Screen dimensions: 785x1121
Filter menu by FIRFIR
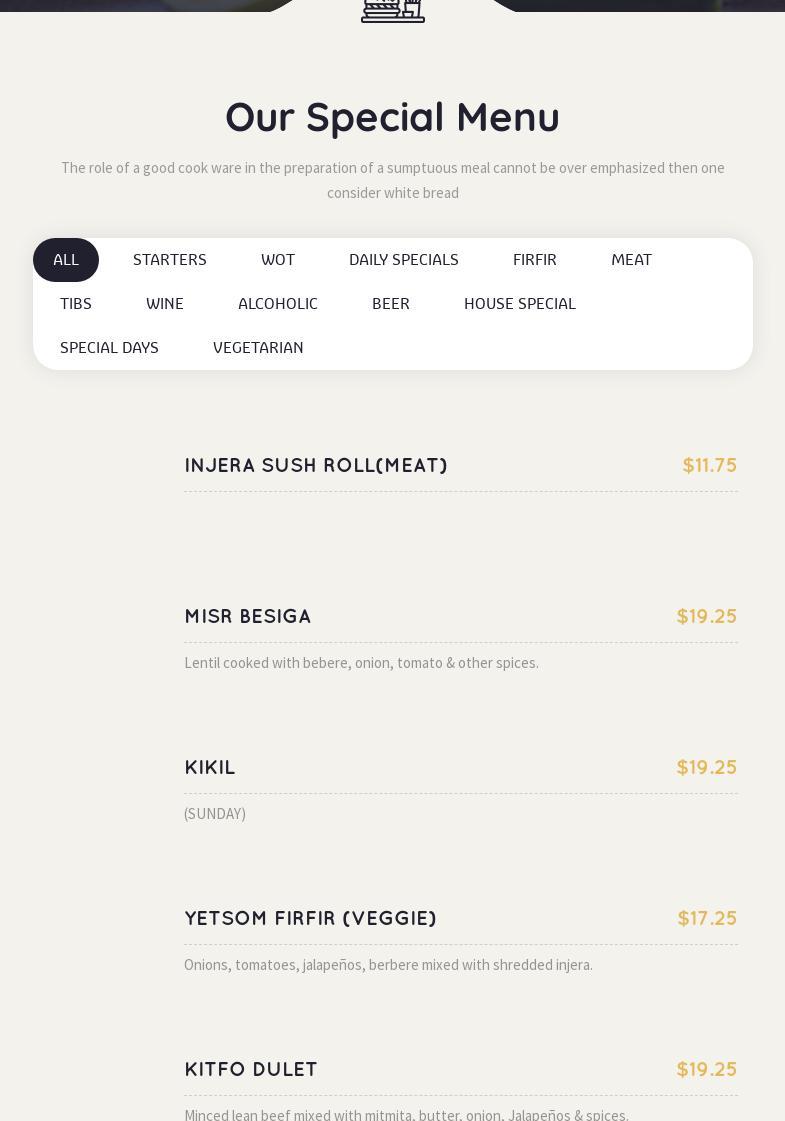click(x=534, y=260)
